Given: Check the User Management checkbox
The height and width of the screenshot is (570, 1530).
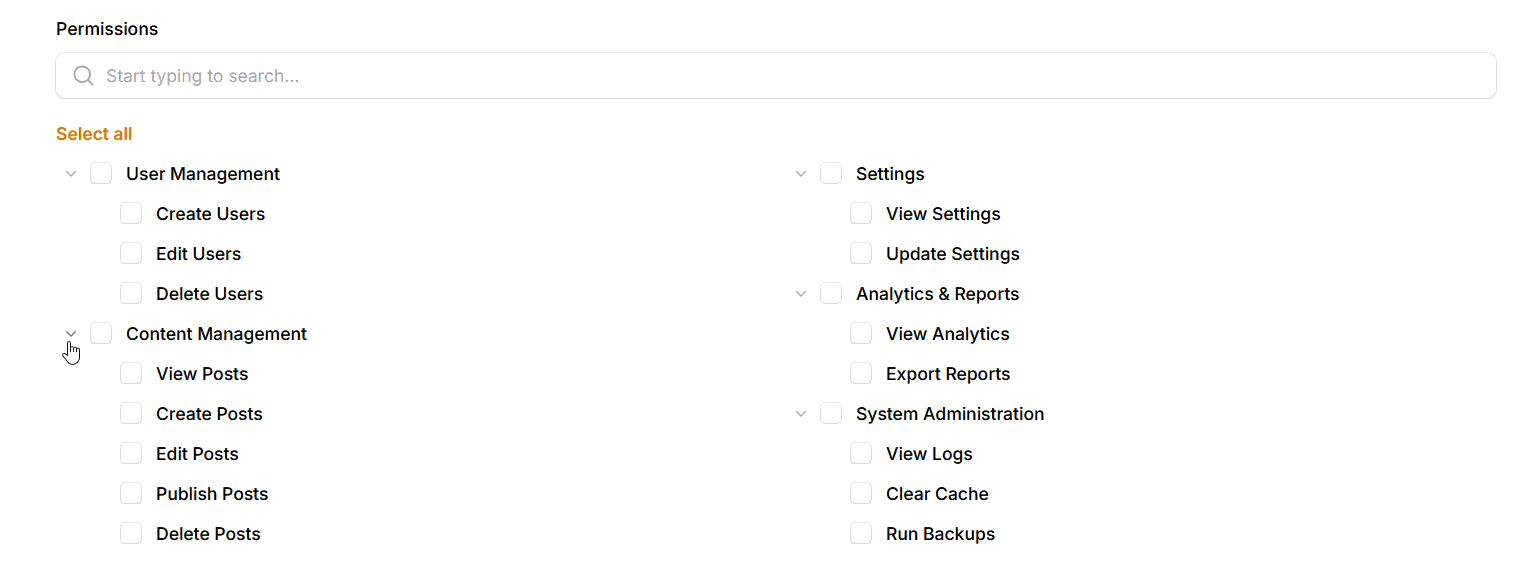Looking at the screenshot, I should (x=101, y=174).
